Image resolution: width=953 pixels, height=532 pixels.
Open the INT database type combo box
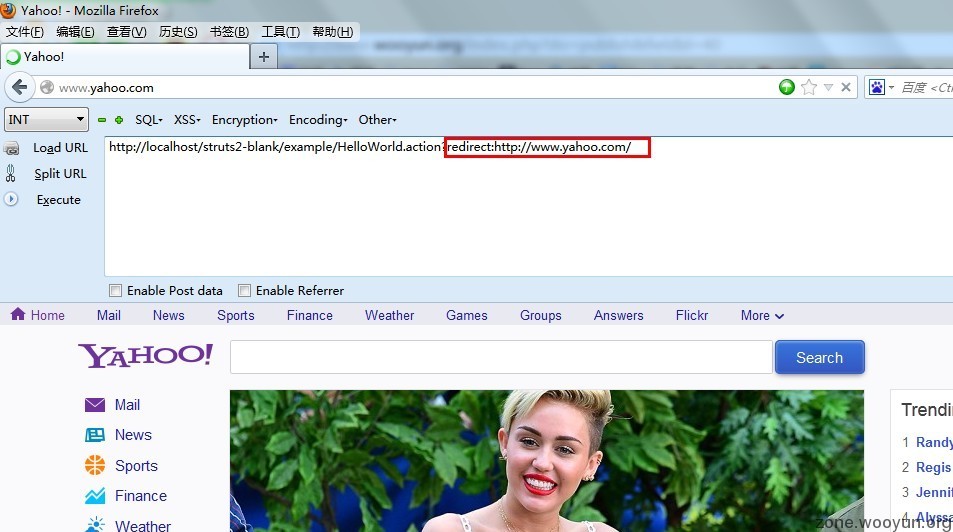[x=47, y=120]
